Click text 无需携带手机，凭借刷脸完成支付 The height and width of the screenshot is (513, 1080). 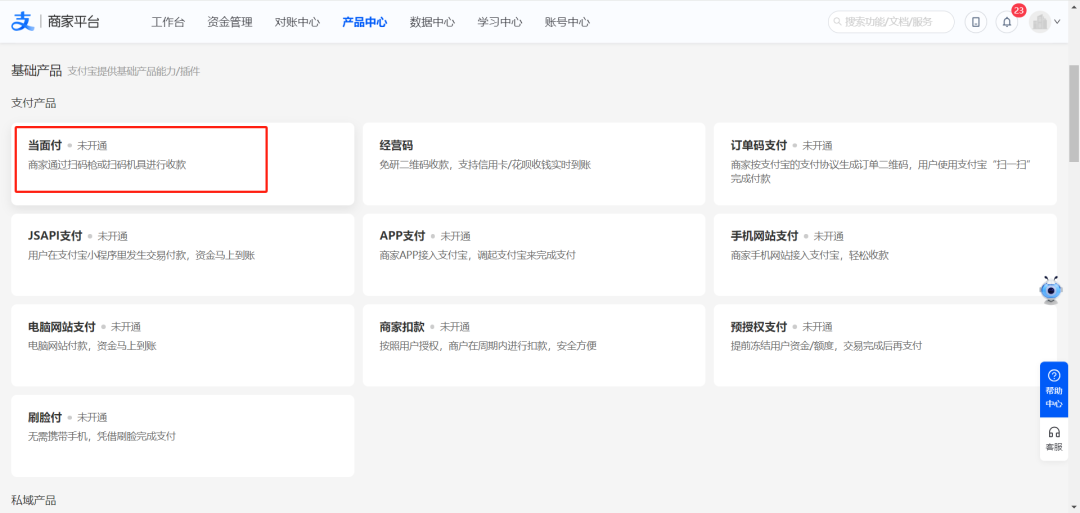(x=102, y=437)
